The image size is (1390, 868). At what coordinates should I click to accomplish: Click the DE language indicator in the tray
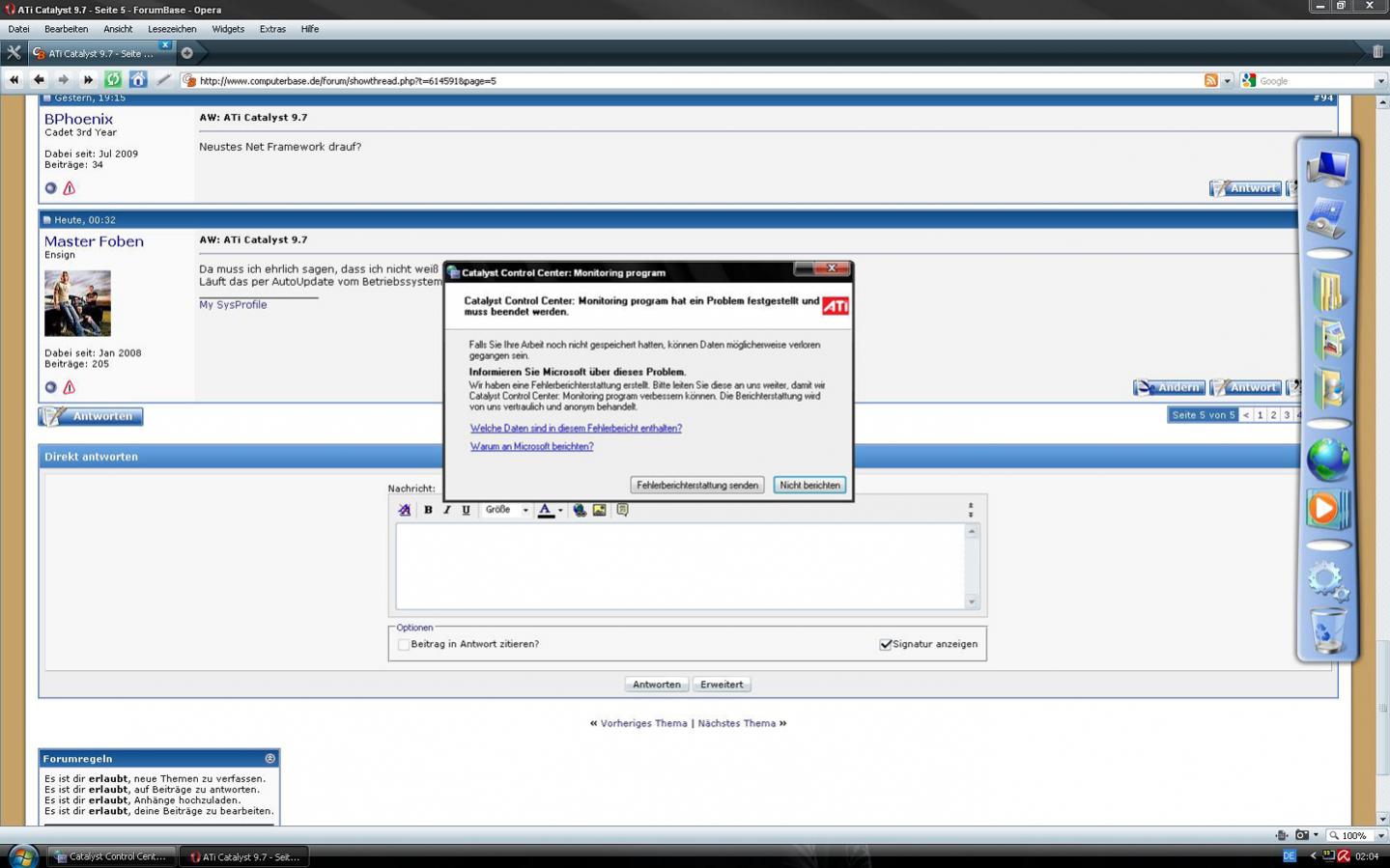1289,856
